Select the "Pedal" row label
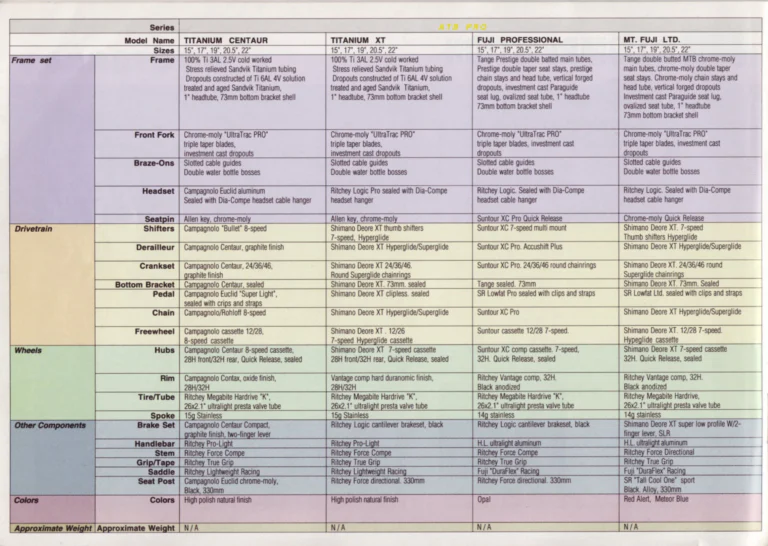 coord(164,294)
